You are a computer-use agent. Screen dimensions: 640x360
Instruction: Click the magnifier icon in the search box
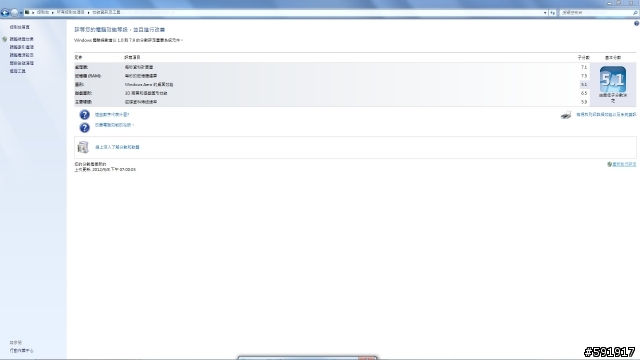coord(635,13)
